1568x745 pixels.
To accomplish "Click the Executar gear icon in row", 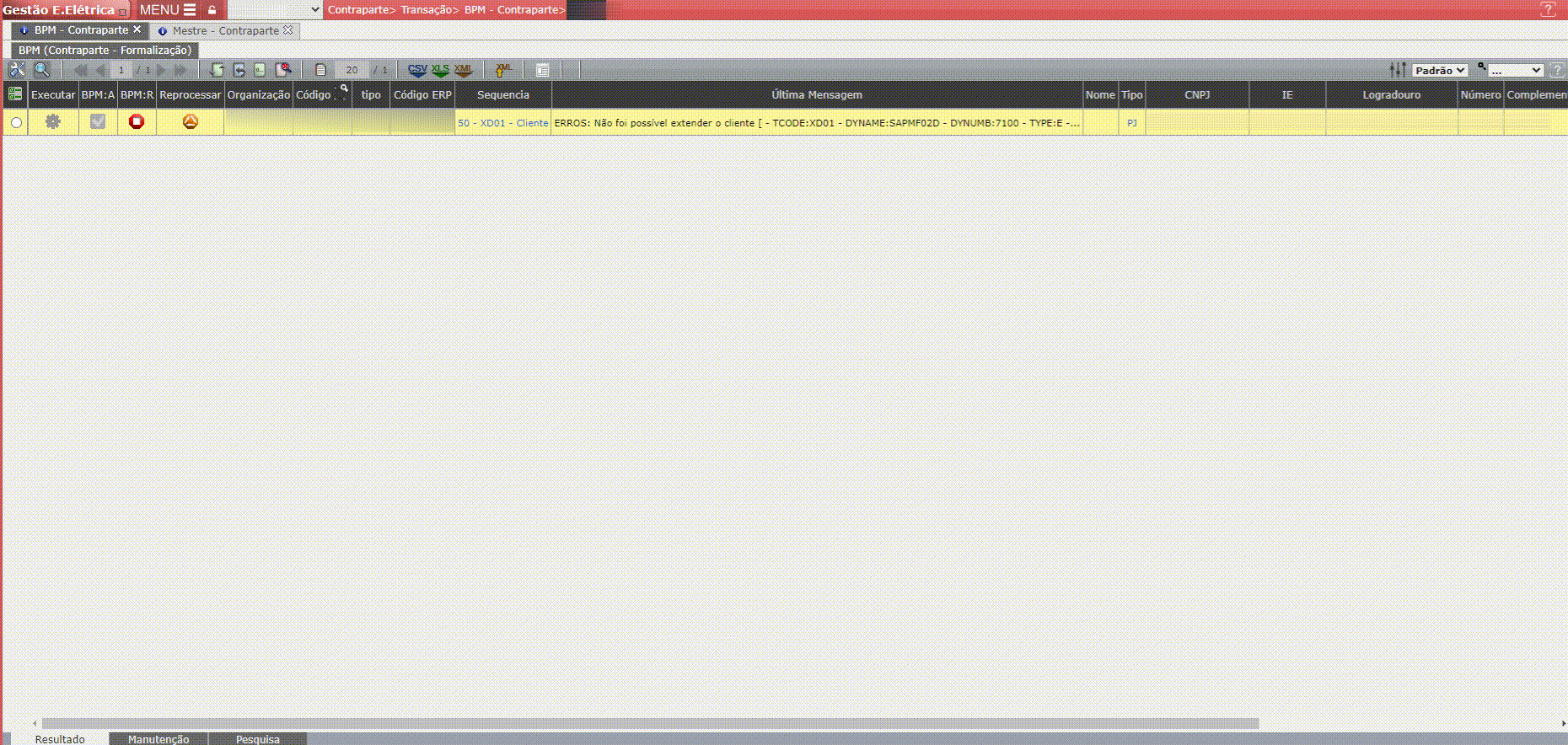I will [x=53, y=122].
